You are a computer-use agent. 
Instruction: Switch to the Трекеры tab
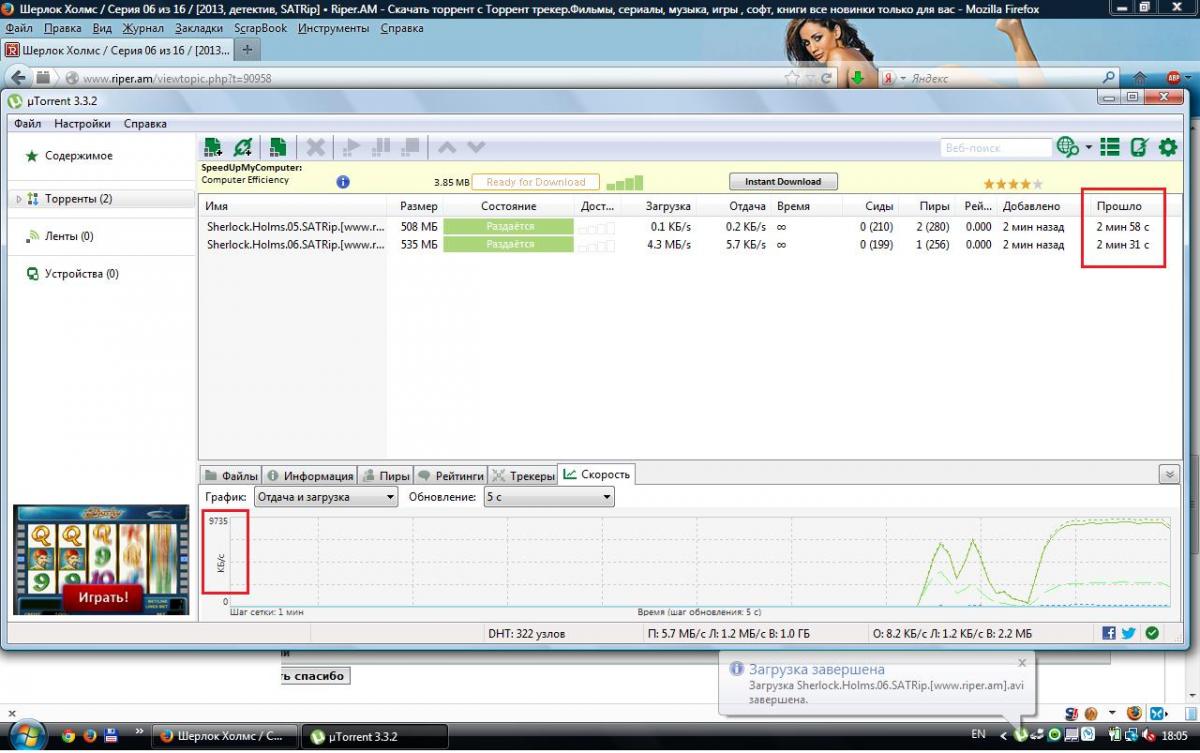point(524,476)
